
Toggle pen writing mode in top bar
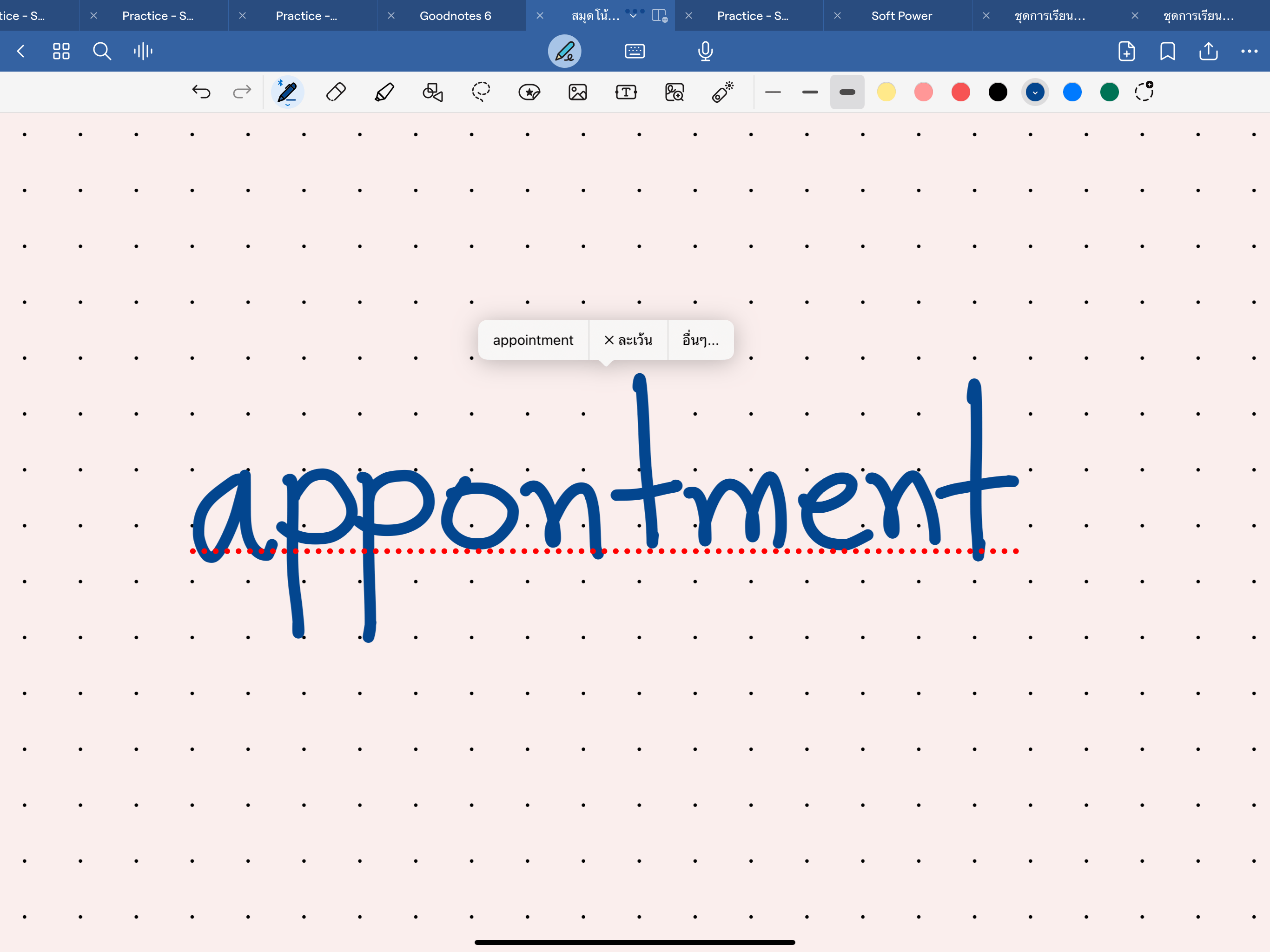click(x=564, y=51)
